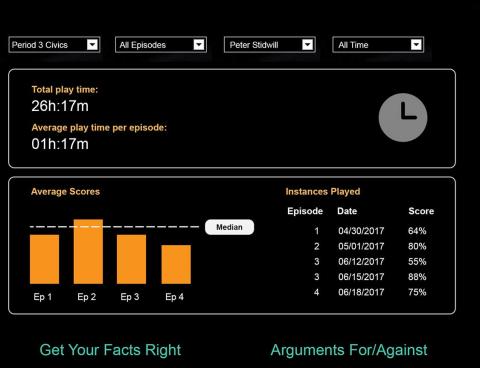Open Arguments For/Against link
Image resolution: width=480 pixels, height=368 pixels.
pos(349,350)
